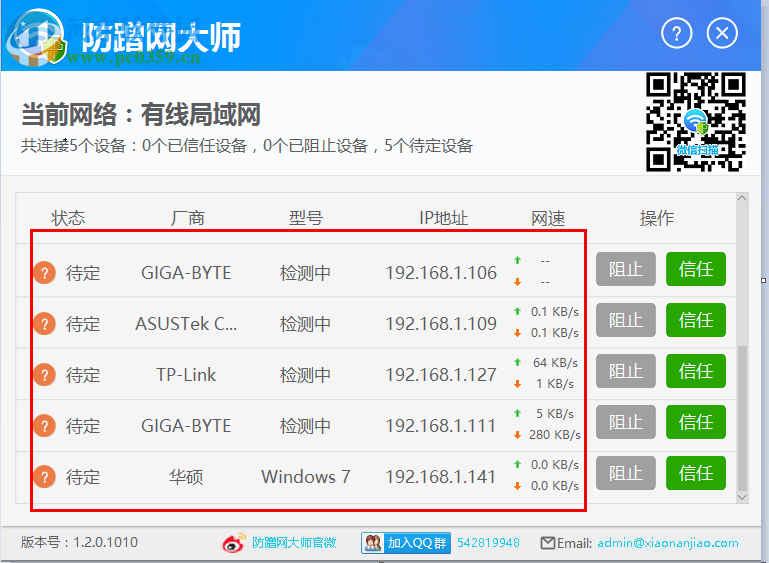
Task: Click the 华硕 vendor cell
Action: [186, 477]
